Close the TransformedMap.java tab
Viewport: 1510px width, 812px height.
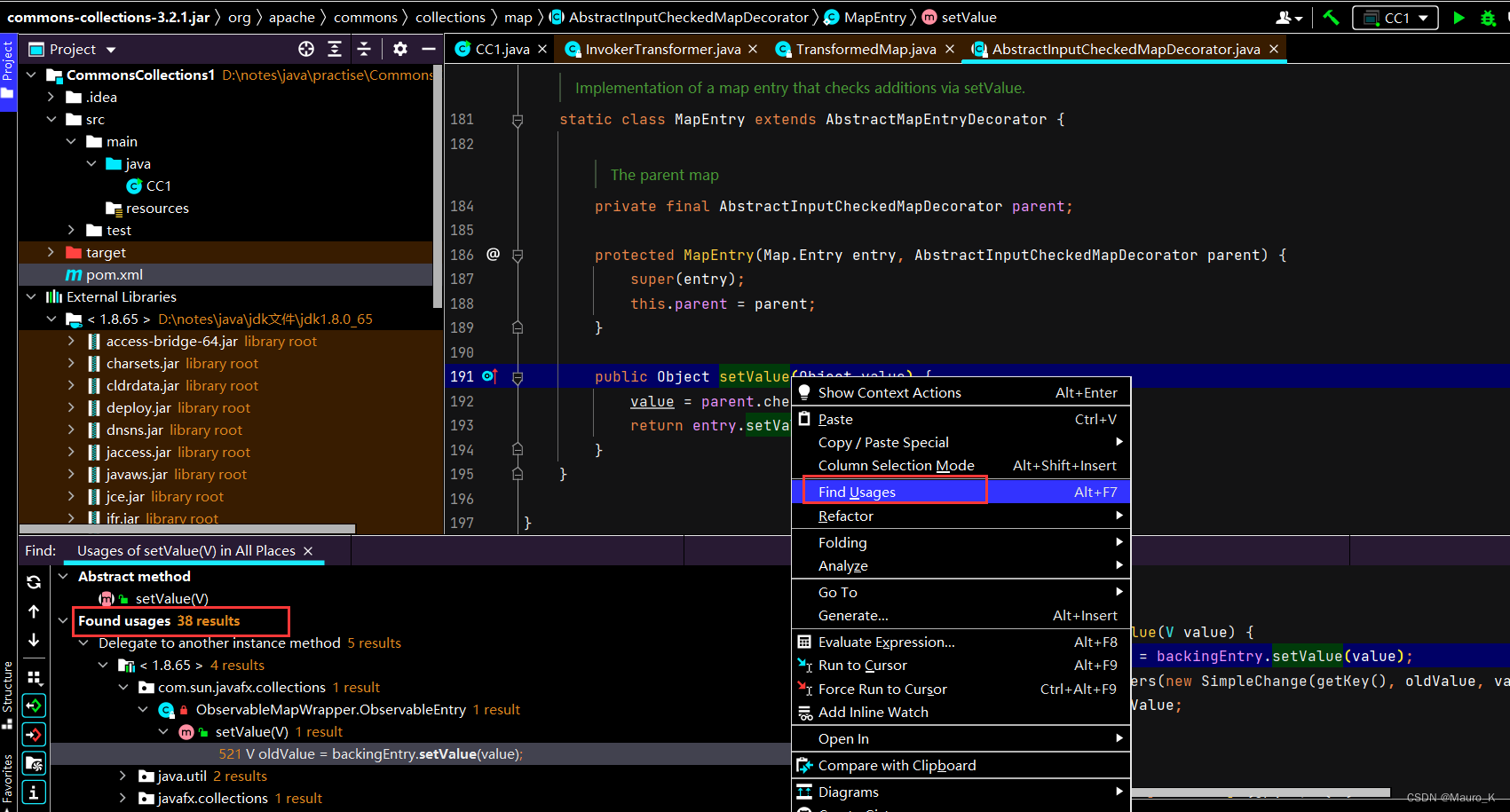point(950,49)
